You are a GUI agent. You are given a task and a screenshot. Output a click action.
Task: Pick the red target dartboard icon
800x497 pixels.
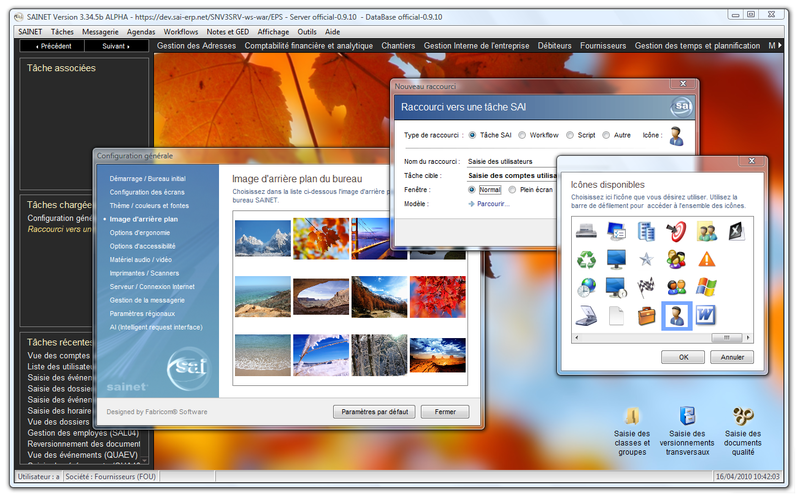pyautogui.click(x=676, y=232)
